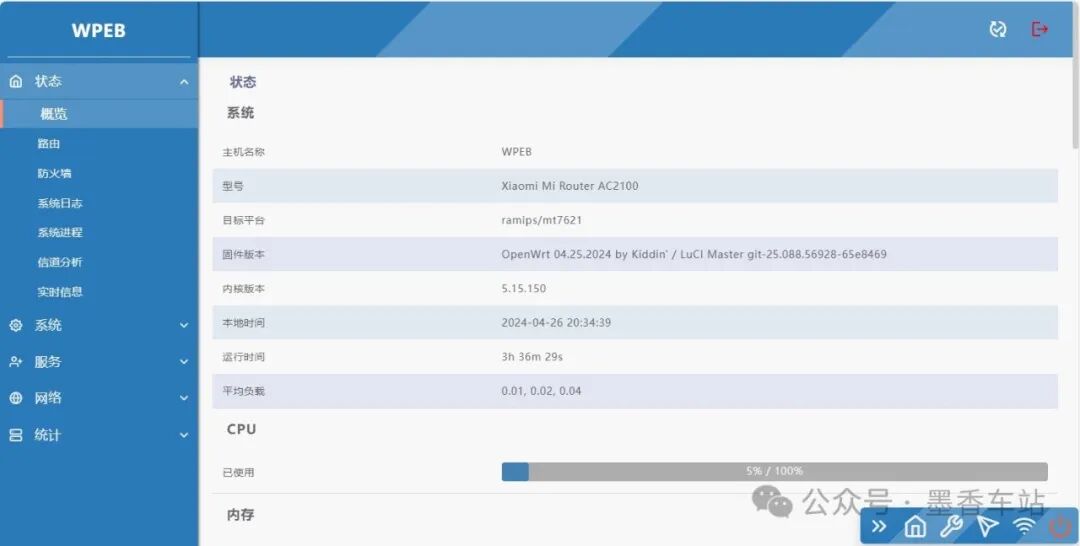This screenshot has height=546, width=1080.
Task: Click the 'ramips/mt7621' value
Action: [x=541, y=220]
